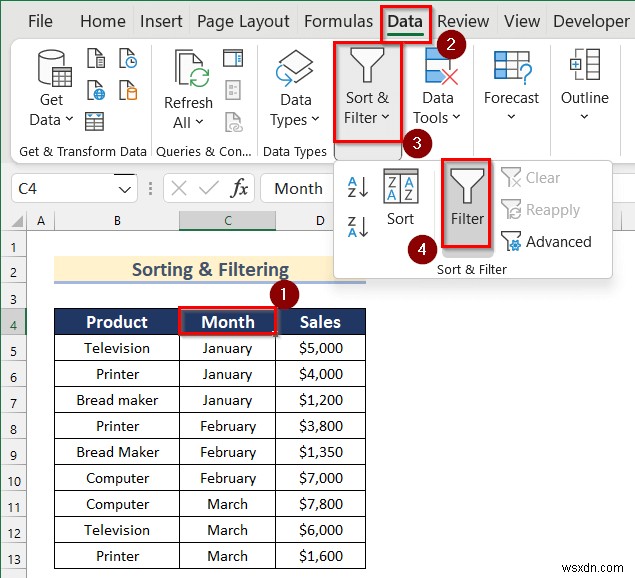Open the Get Data menu
This screenshot has width=635, height=578.
[x=52, y=88]
